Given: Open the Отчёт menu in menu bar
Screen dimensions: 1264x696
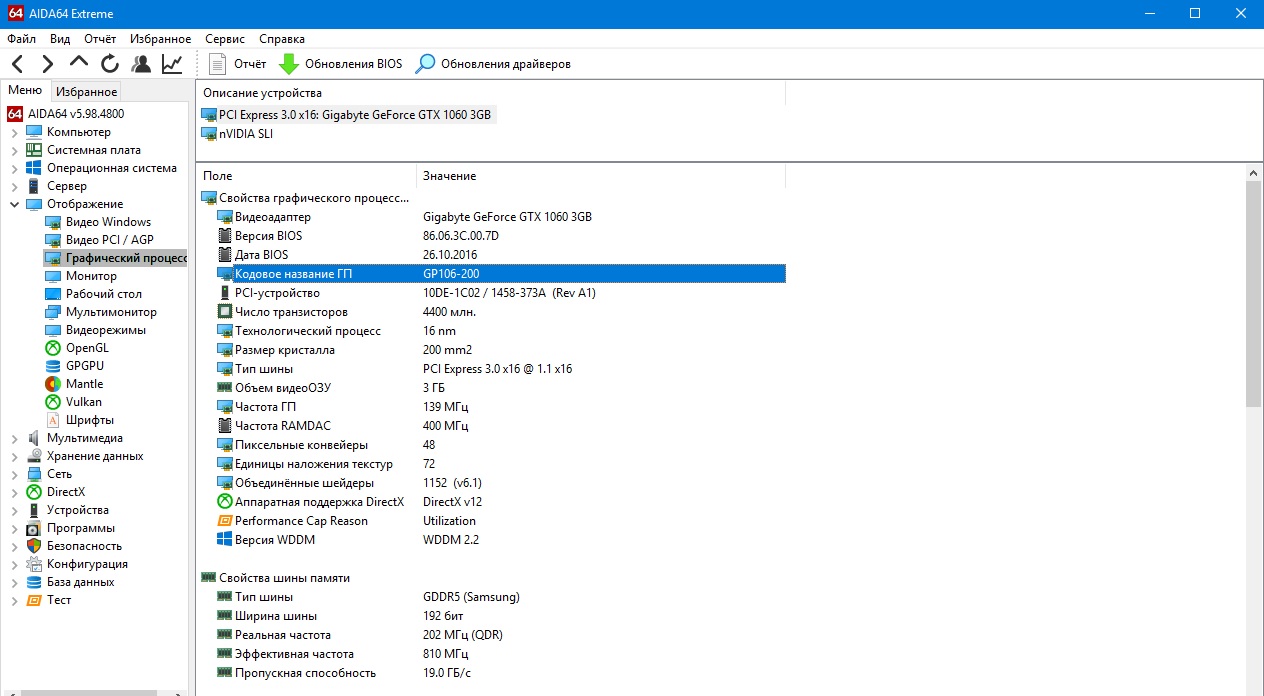Looking at the screenshot, I should 100,39.
